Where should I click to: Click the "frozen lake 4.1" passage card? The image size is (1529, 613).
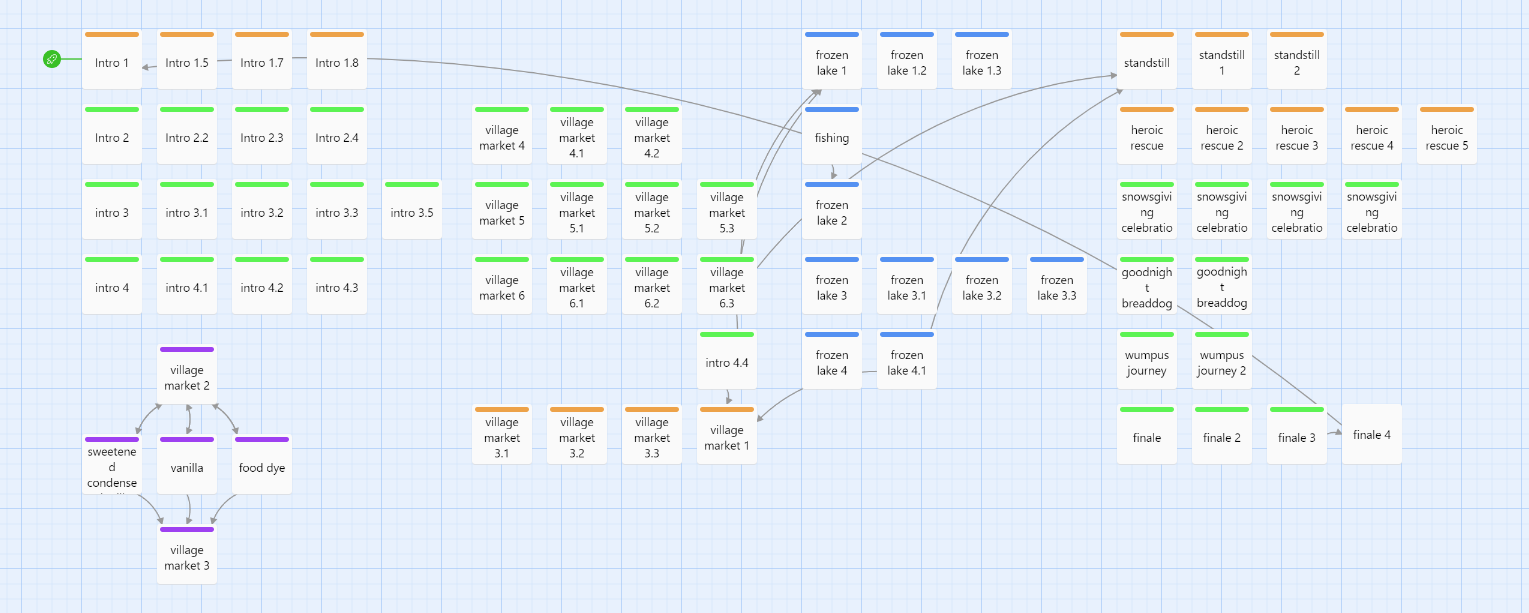point(907,360)
